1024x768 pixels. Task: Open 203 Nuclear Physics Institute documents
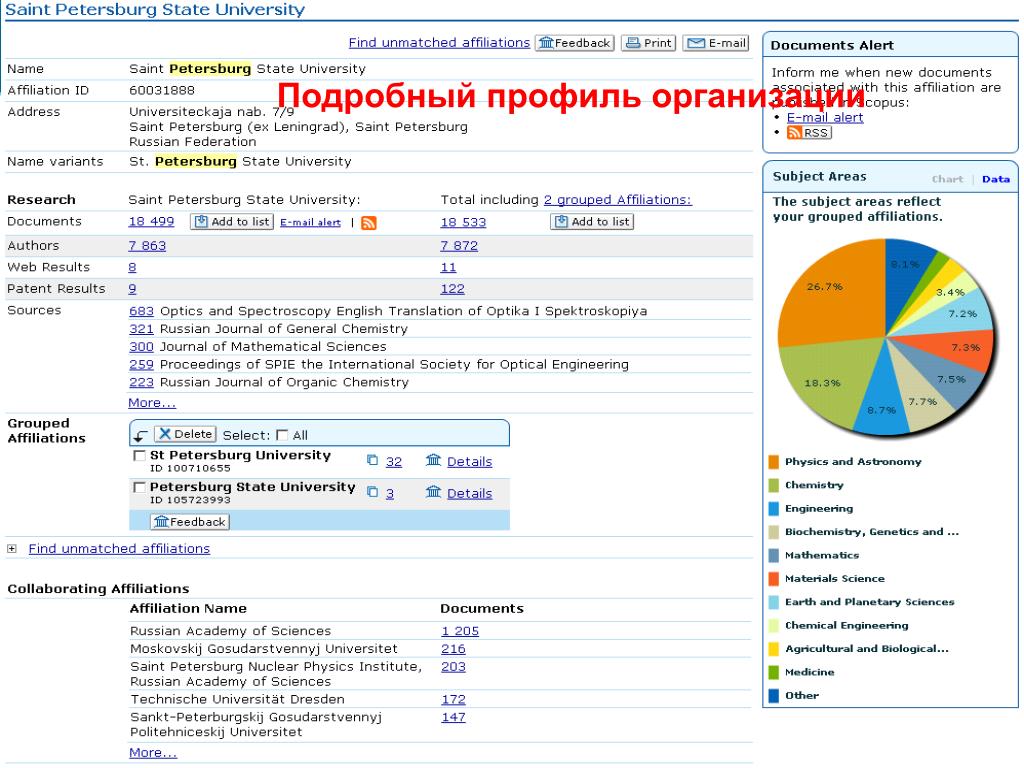click(453, 666)
